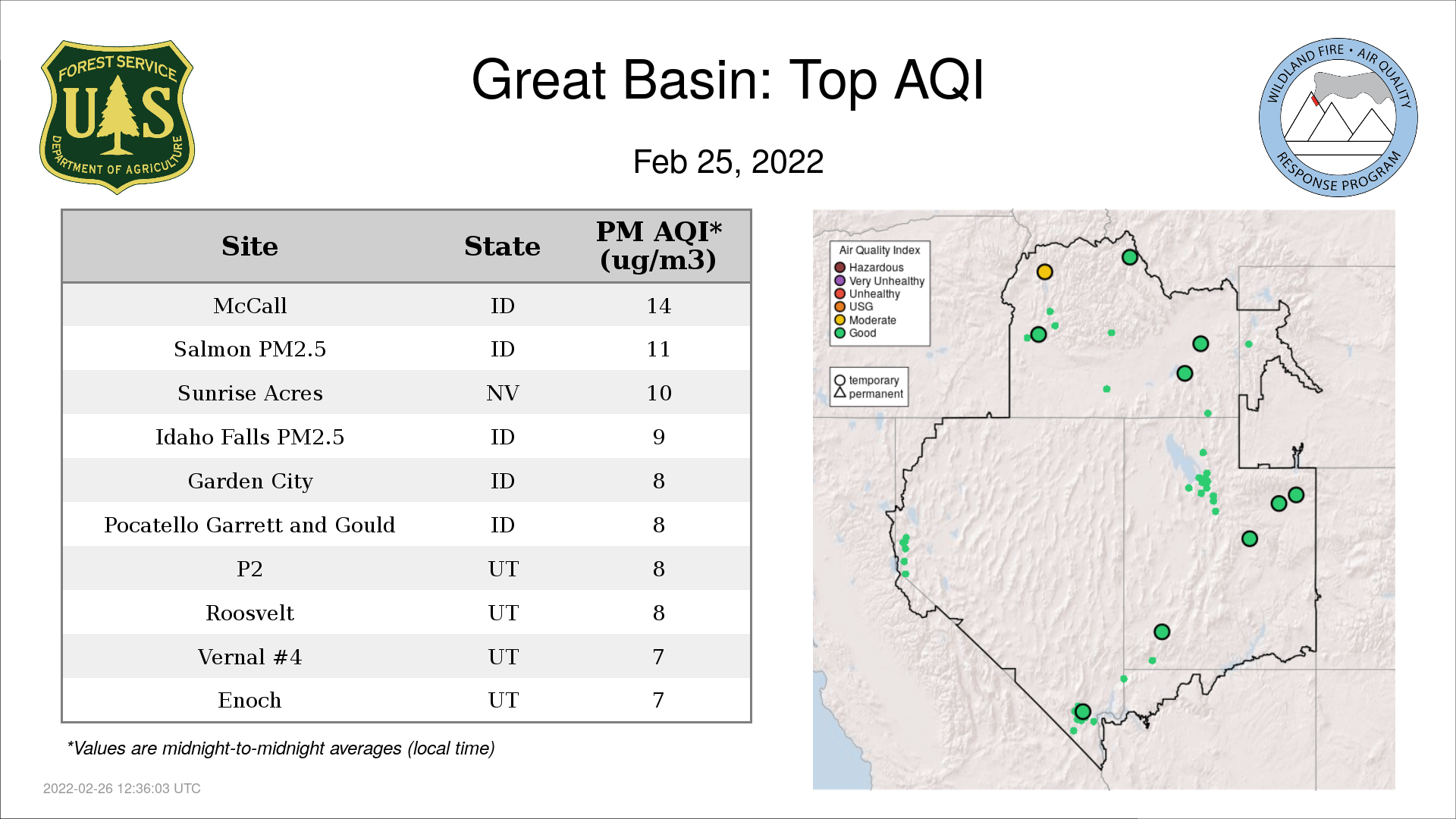Click the 'Very Unhealthy' legend label
Screen dimensions: 1456x819
[886, 281]
